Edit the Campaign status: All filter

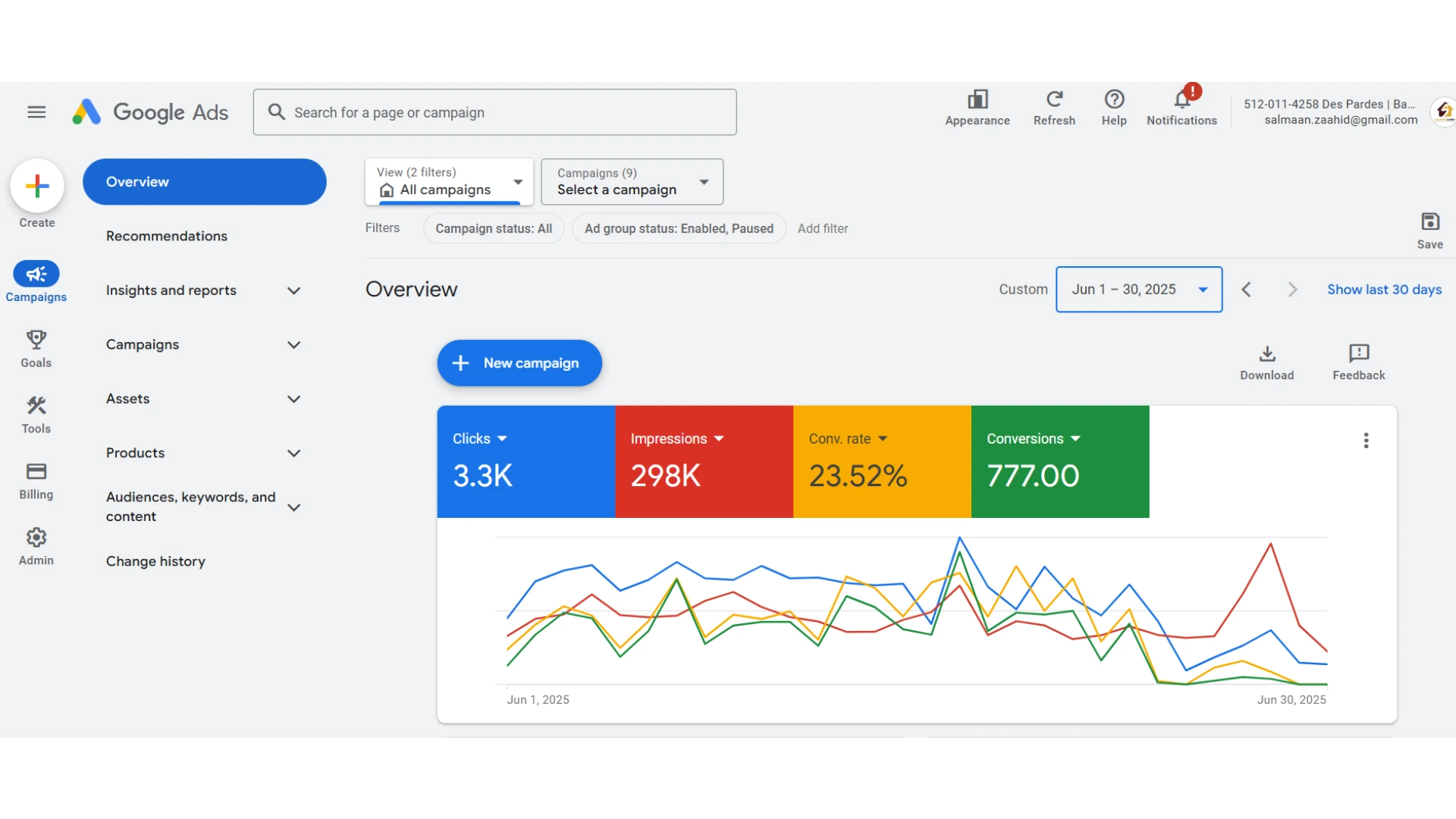(x=494, y=228)
